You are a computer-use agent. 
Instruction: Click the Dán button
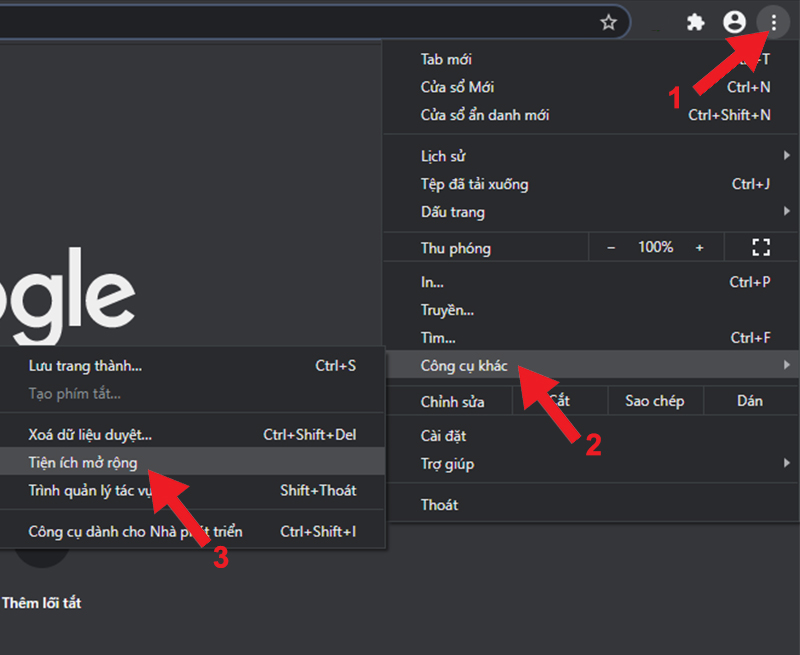click(750, 401)
